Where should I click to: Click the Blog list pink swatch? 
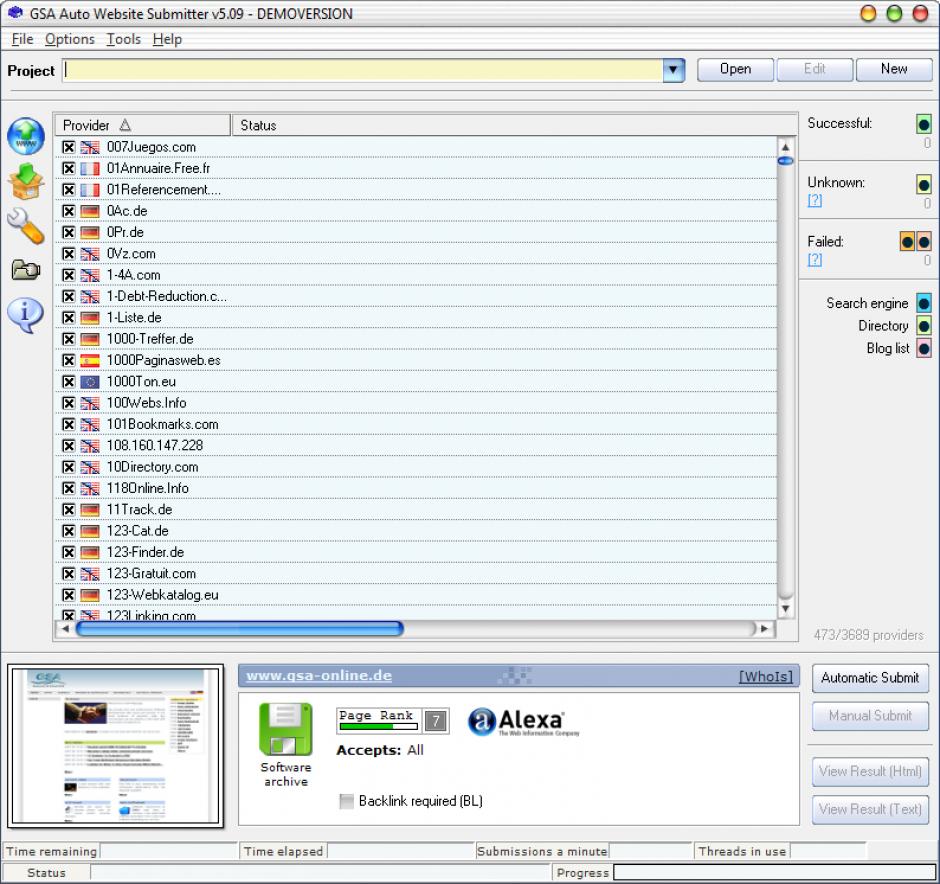(x=924, y=348)
